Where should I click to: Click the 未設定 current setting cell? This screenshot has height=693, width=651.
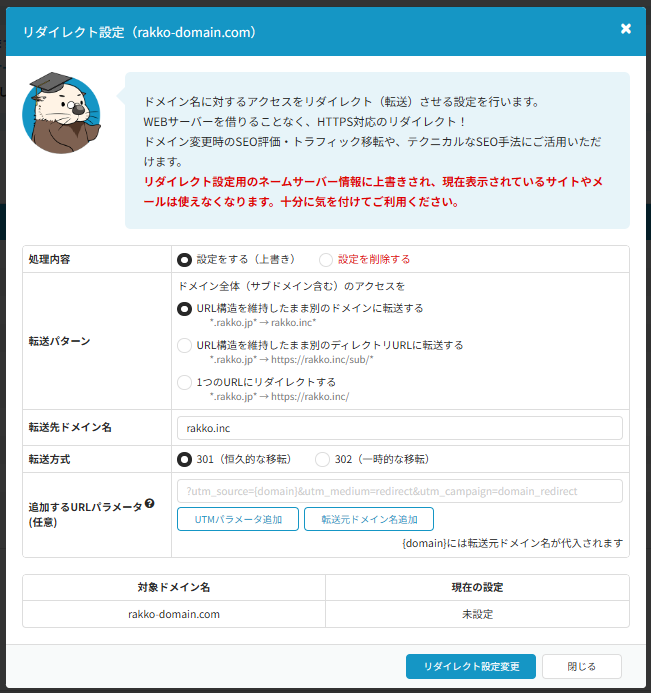click(x=477, y=614)
